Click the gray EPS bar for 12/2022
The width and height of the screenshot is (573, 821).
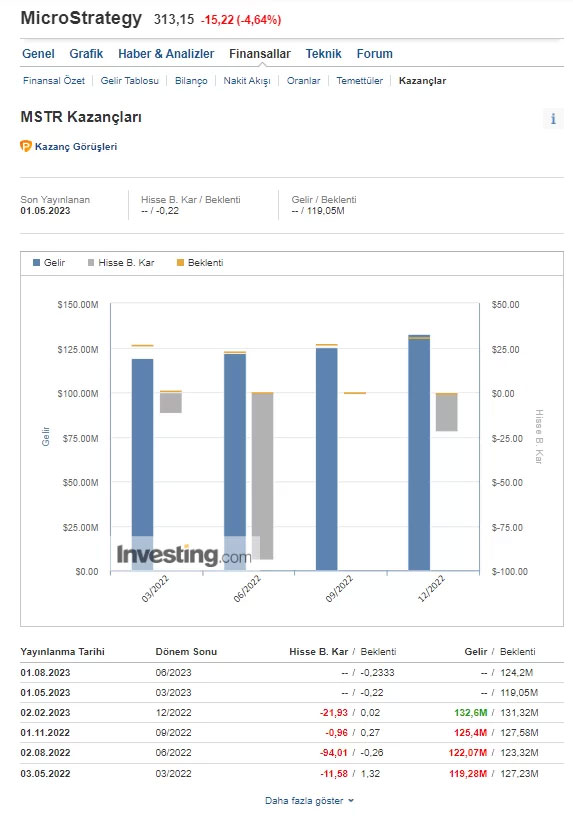pyautogui.click(x=447, y=412)
